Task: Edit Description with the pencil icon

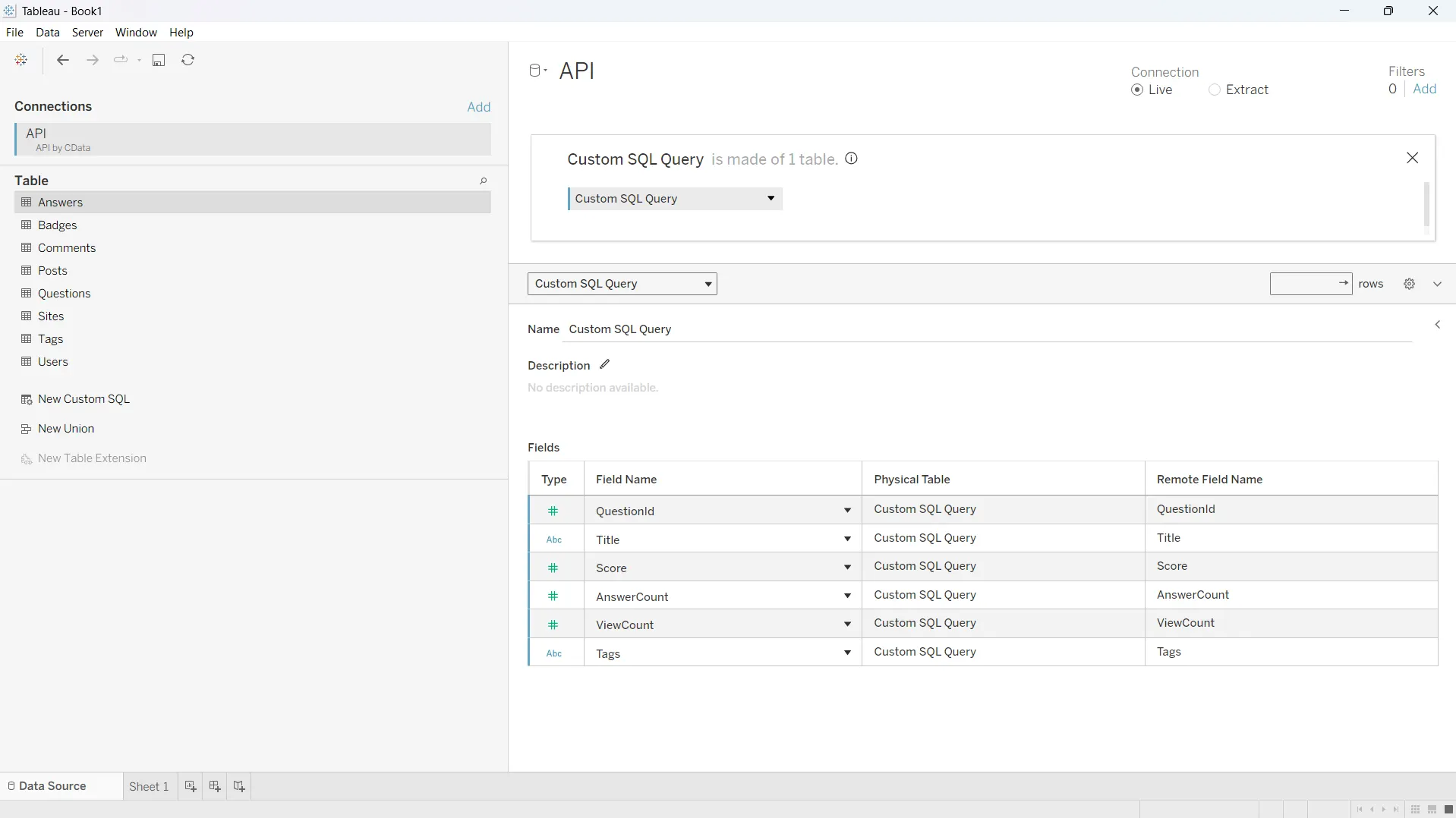Action: click(604, 364)
